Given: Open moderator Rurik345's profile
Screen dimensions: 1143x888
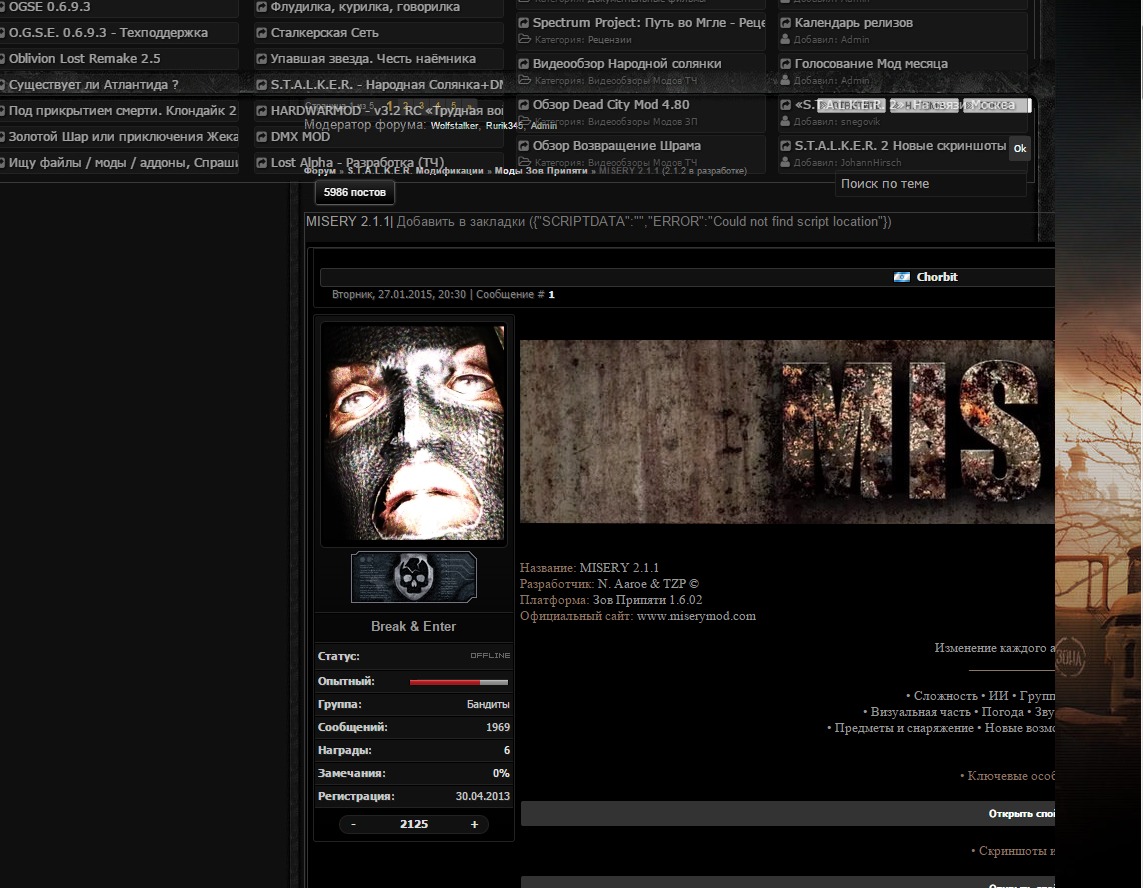Looking at the screenshot, I should (504, 125).
